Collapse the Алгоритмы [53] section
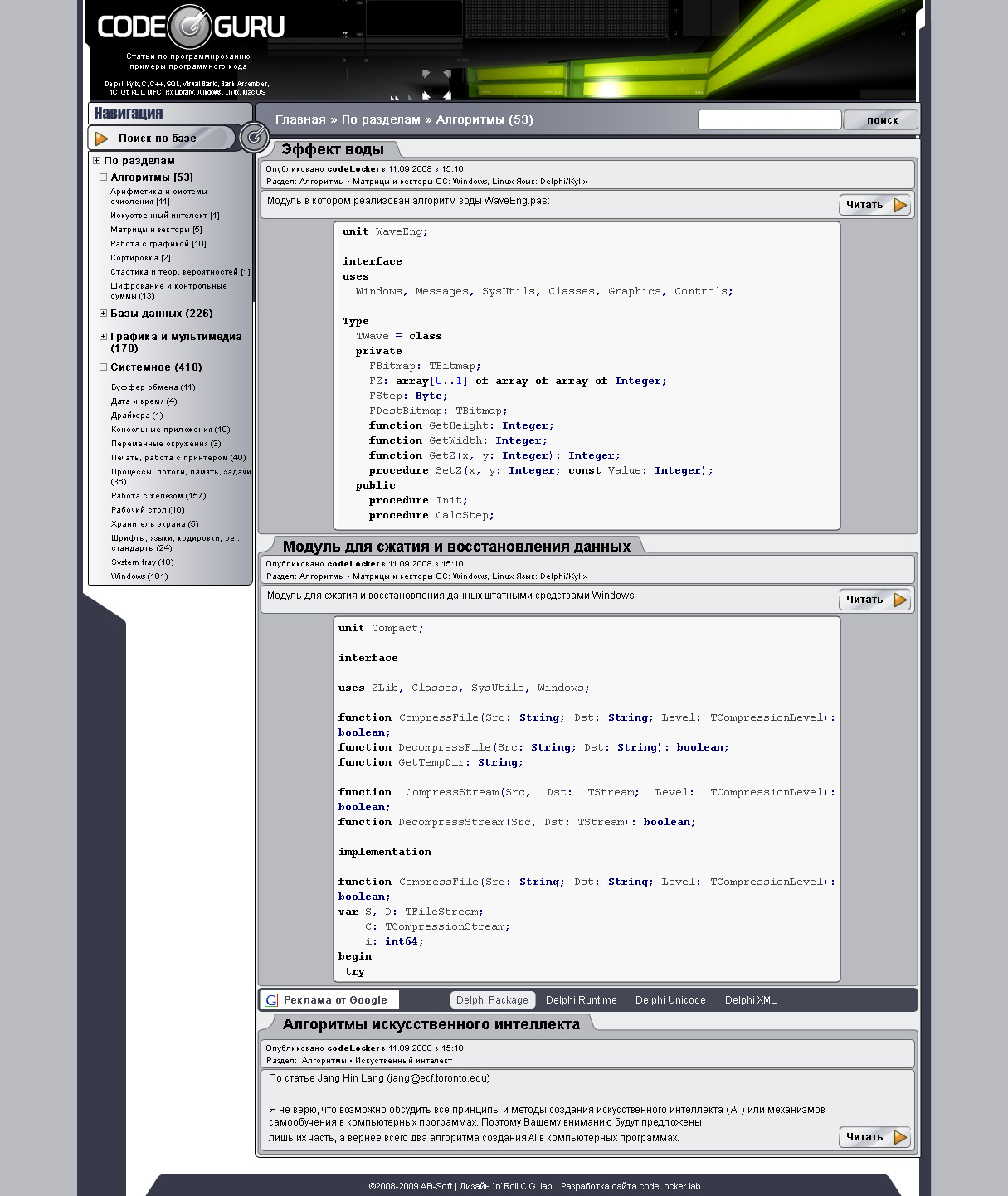Screen dimensions: 1008x1196 point(104,177)
